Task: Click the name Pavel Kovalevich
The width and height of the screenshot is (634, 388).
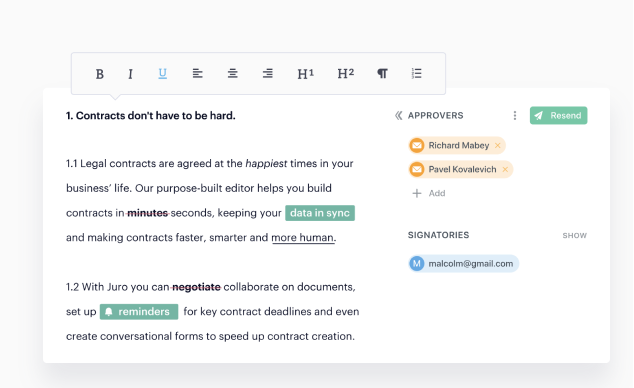Action: [x=463, y=169]
